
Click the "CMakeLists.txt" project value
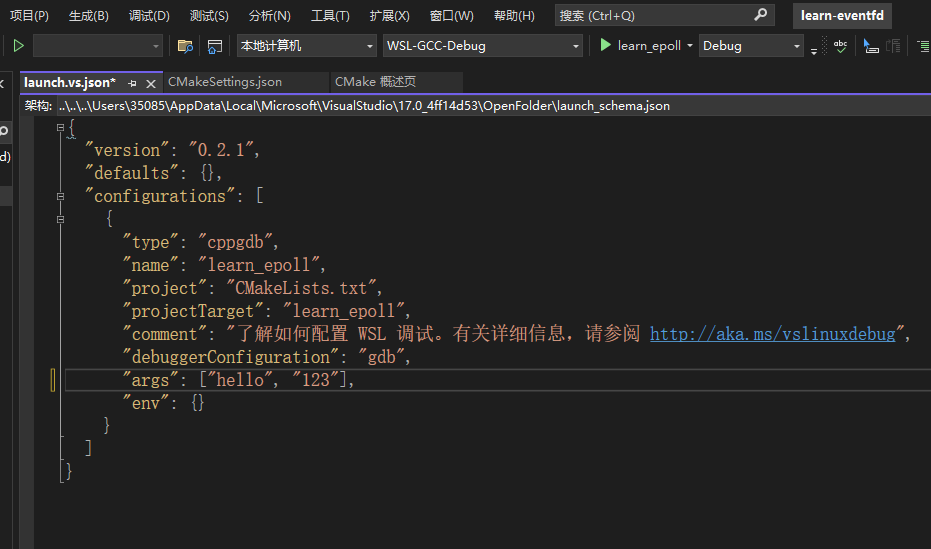point(301,288)
